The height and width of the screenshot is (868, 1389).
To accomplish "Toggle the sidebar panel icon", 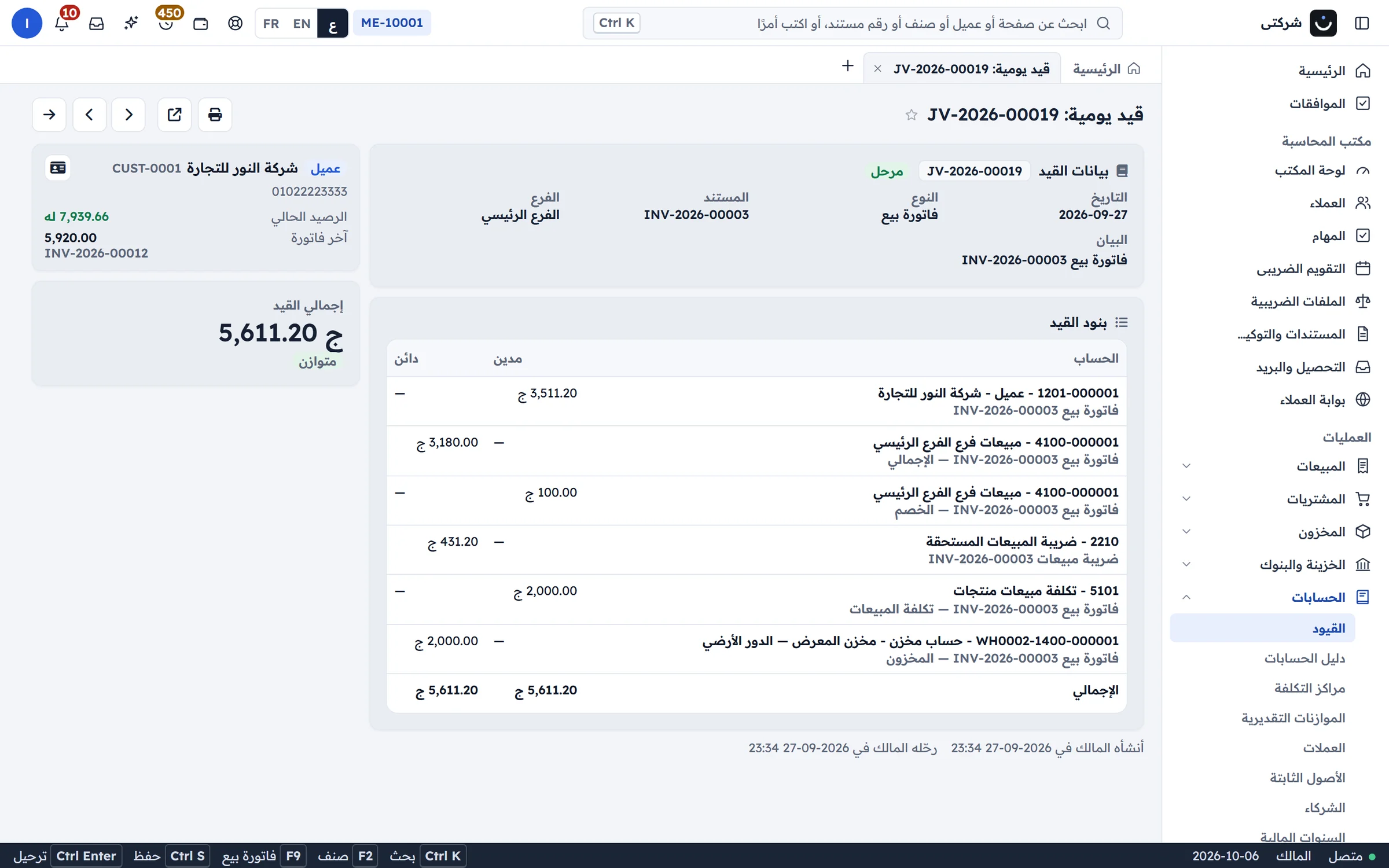I will 1362,23.
